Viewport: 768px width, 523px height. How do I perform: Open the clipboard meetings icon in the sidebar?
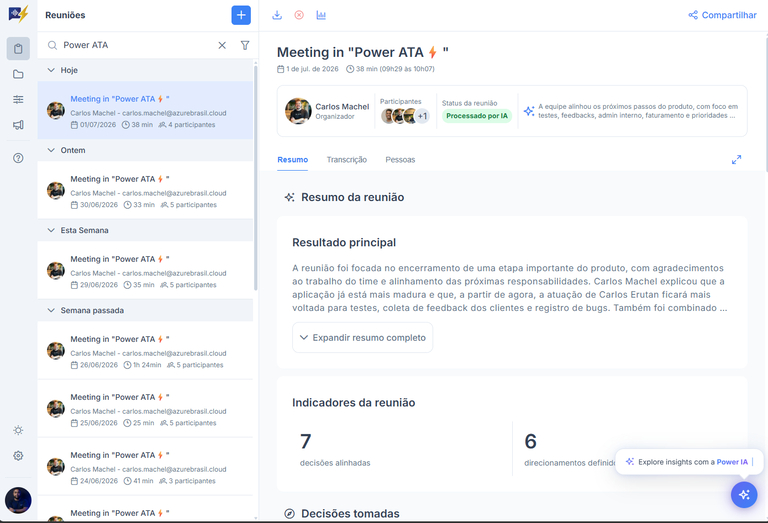(x=18, y=48)
